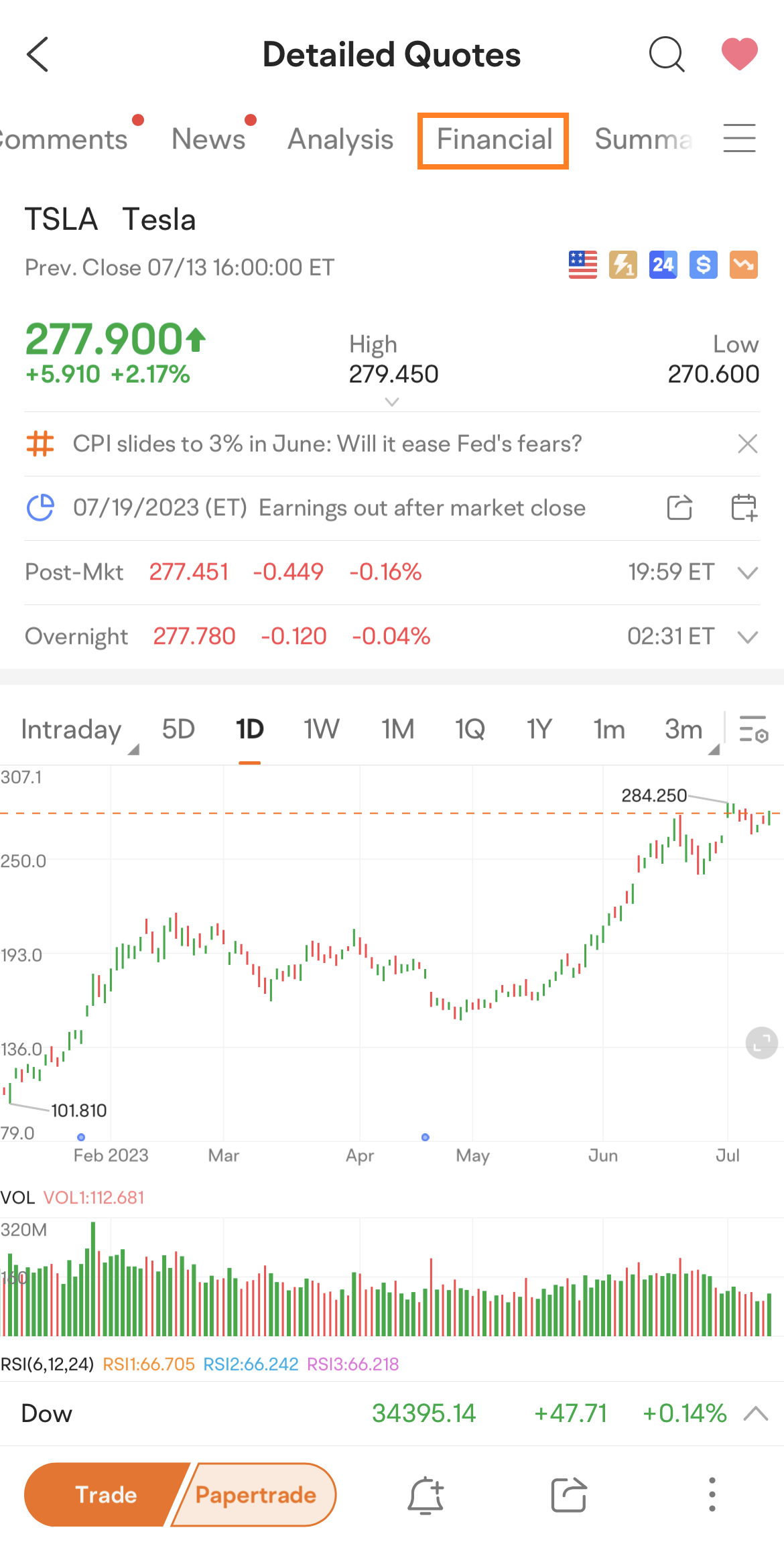The height and width of the screenshot is (1544, 784).
Task: Tap the price alert bell icon
Action: click(x=425, y=1494)
